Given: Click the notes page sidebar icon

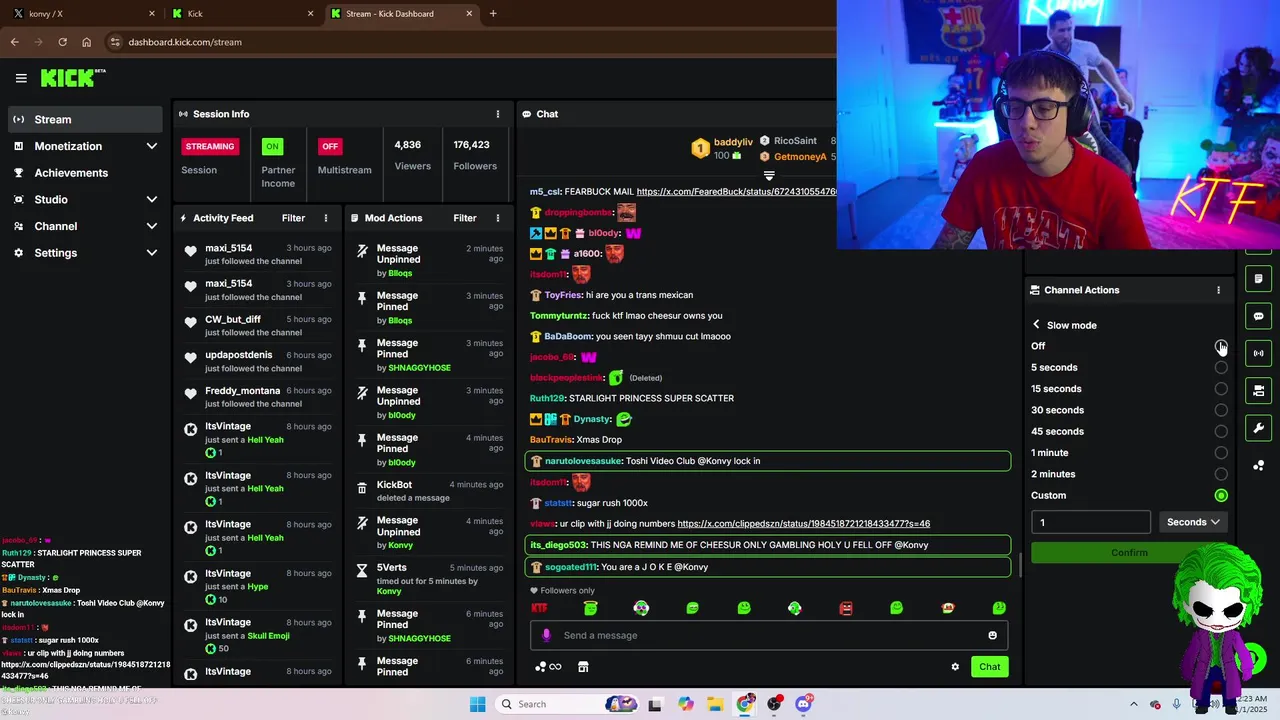Looking at the screenshot, I should click(x=1258, y=278).
